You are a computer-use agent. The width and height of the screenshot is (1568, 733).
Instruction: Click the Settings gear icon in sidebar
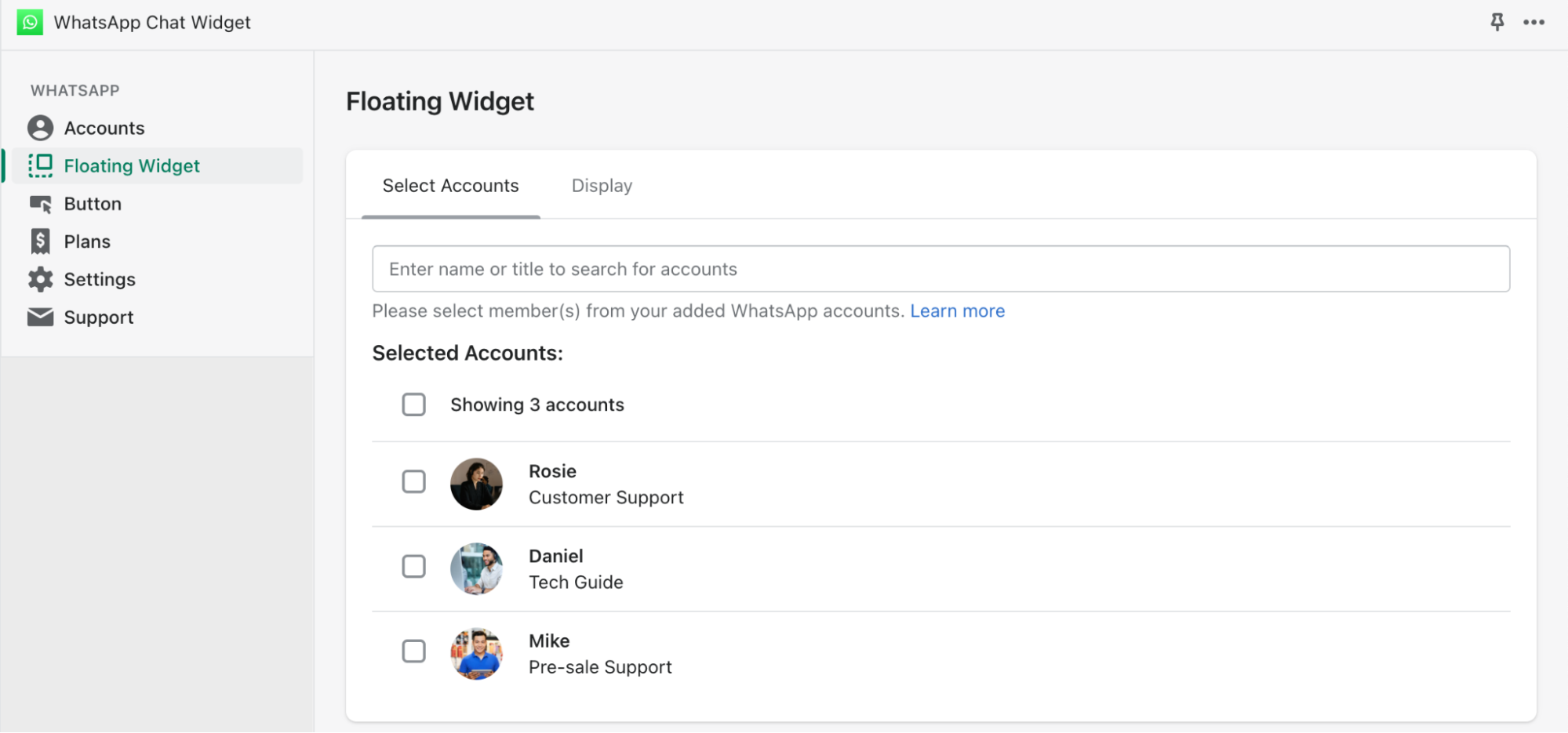click(40, 279)
